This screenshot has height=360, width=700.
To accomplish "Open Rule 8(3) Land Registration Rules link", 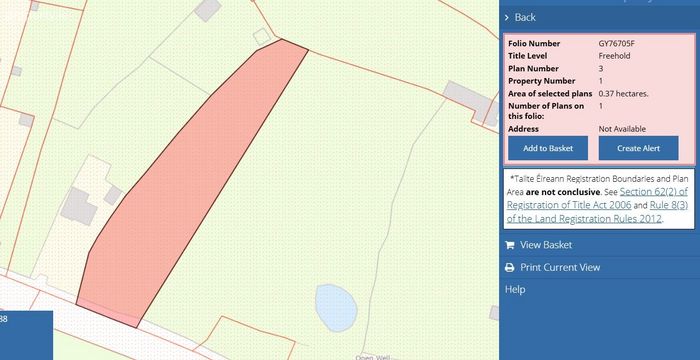I will point(596,212).
